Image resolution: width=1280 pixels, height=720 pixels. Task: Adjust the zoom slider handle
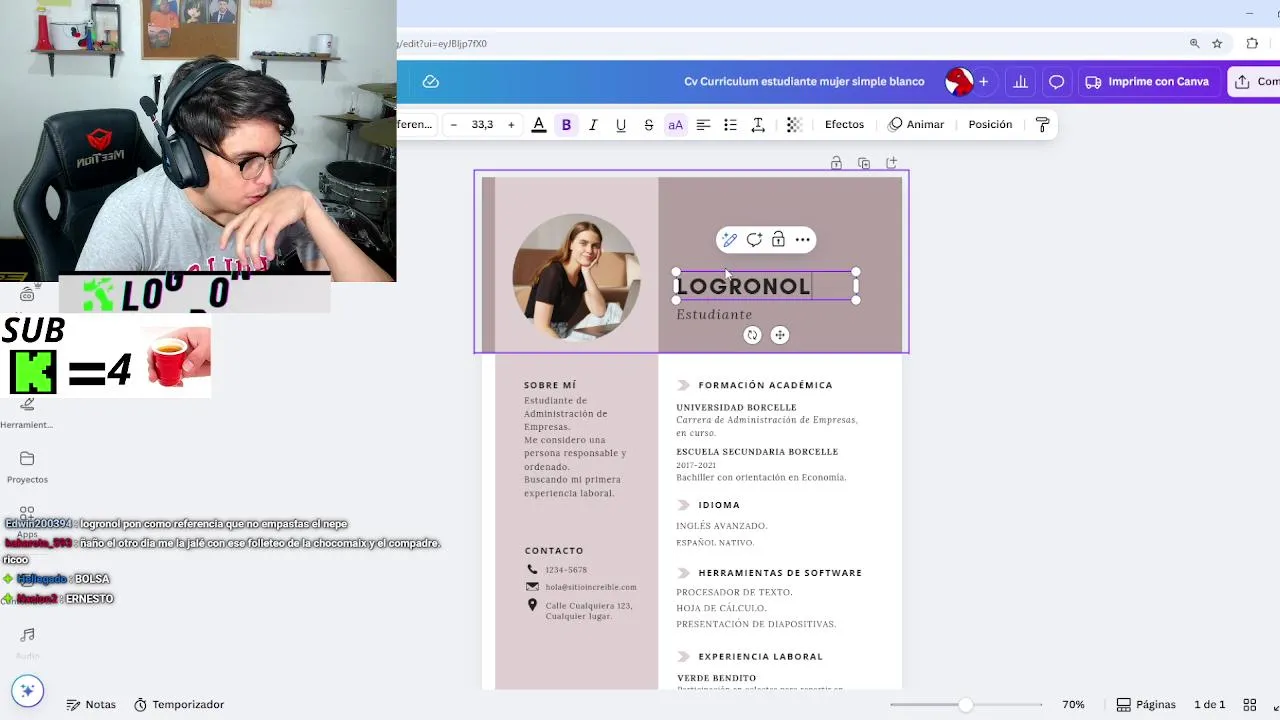(x=965, y=705)
